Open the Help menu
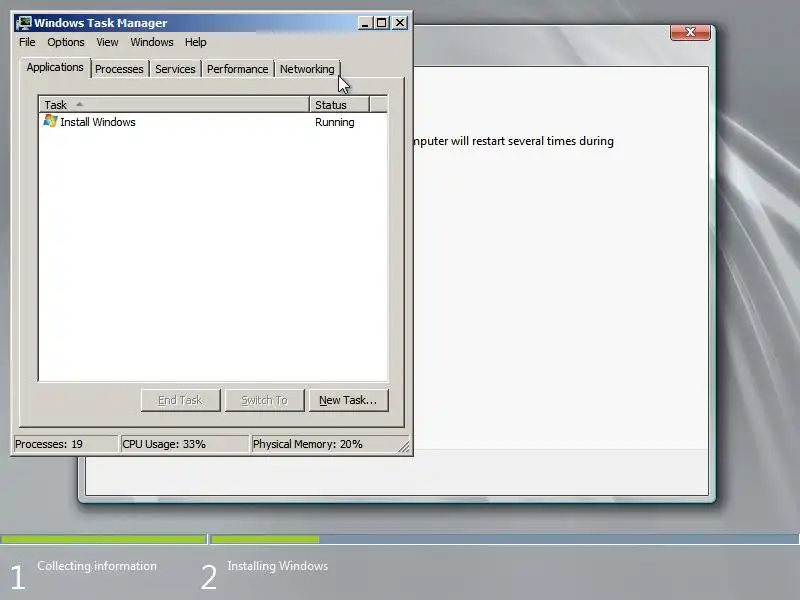 click(x=195, y=42)
